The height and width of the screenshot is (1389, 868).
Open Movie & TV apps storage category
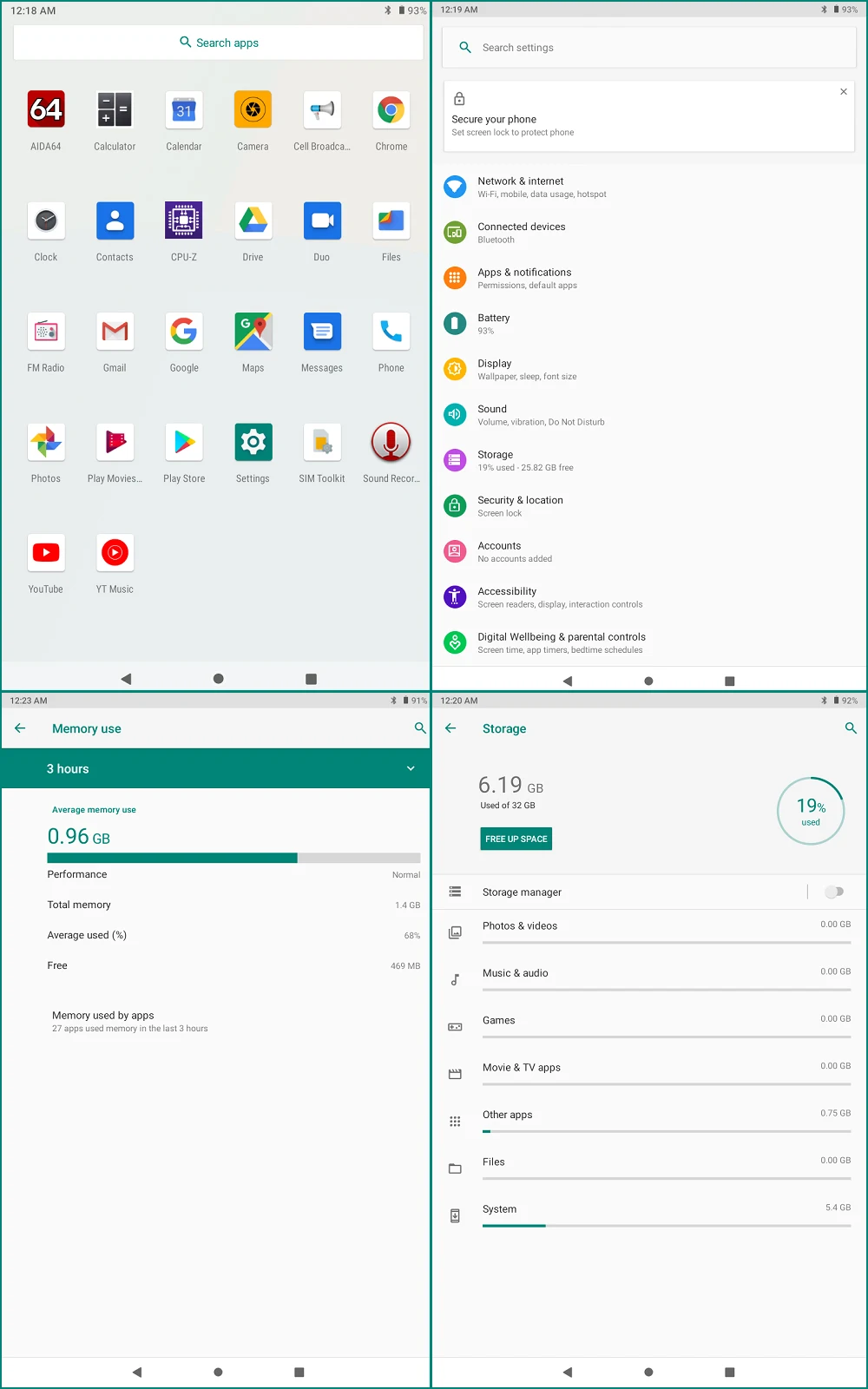click(x=649, y=1074)
